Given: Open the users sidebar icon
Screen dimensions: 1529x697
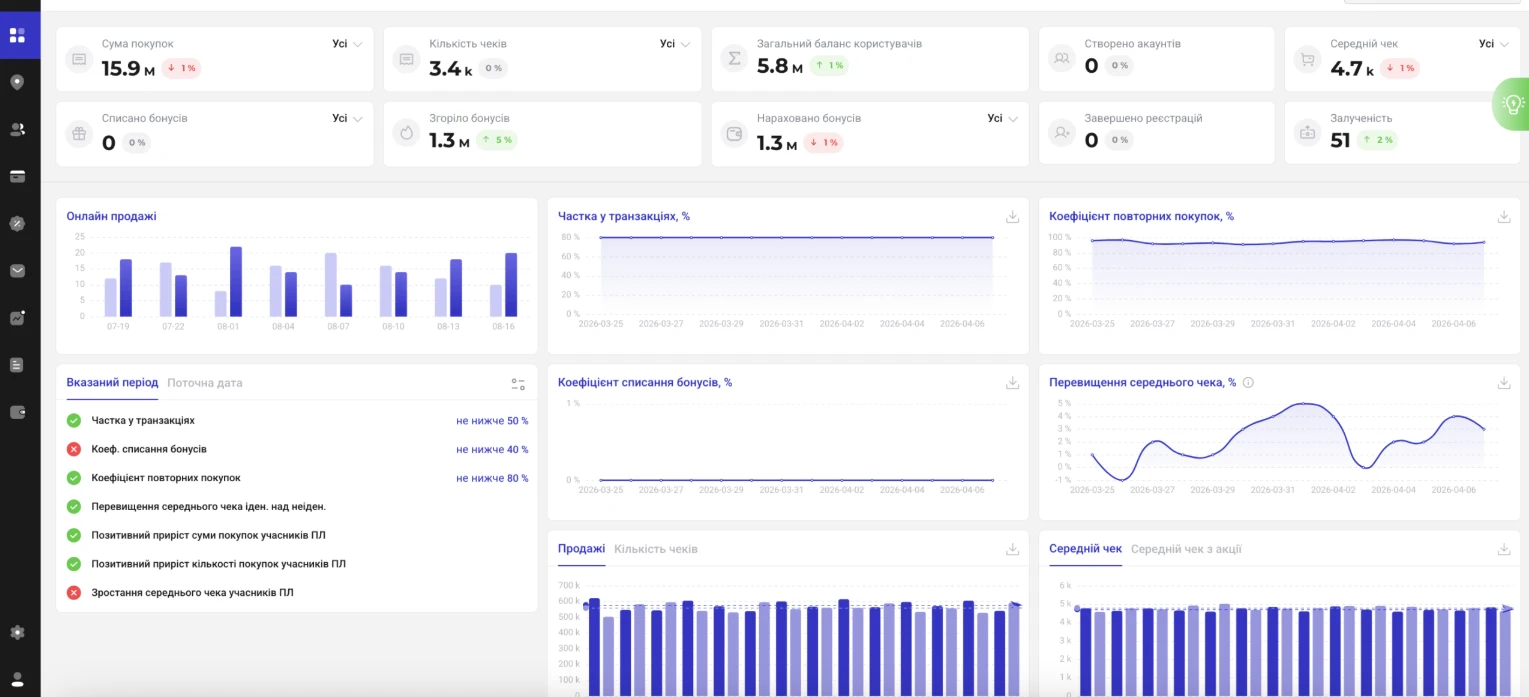Looking at the screenshot, I should (x=17, y=129).
